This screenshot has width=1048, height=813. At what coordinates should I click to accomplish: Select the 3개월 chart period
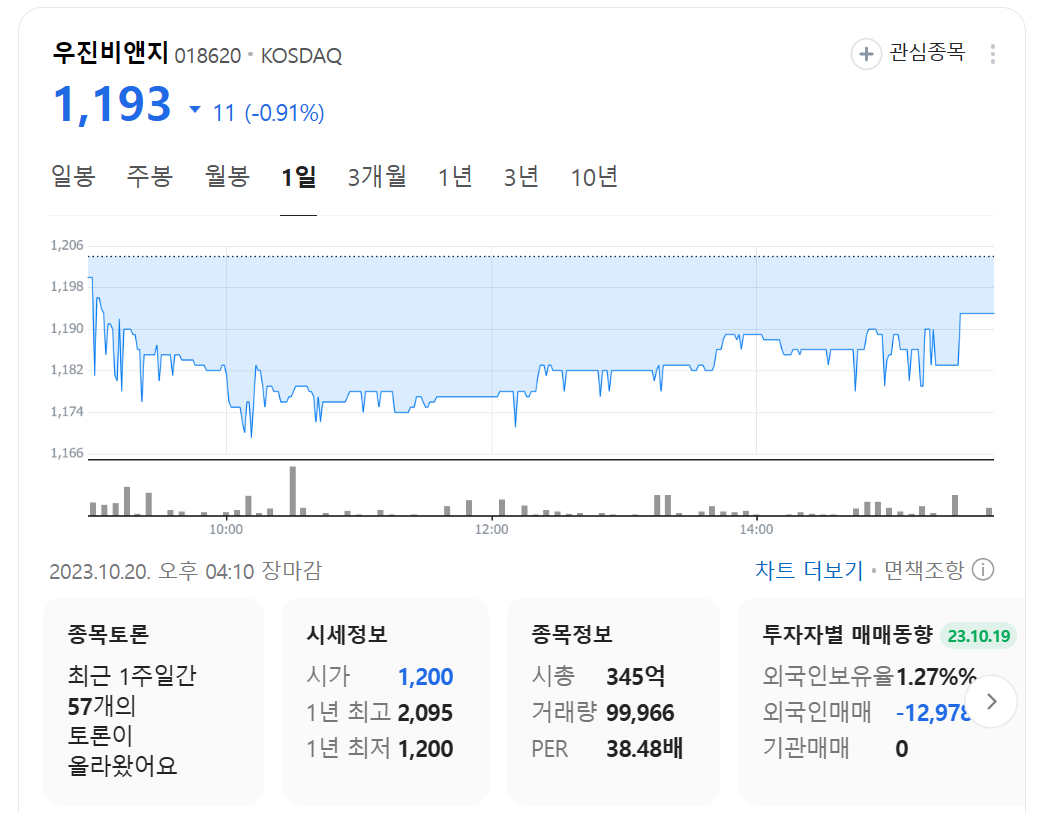click(376, 176)
